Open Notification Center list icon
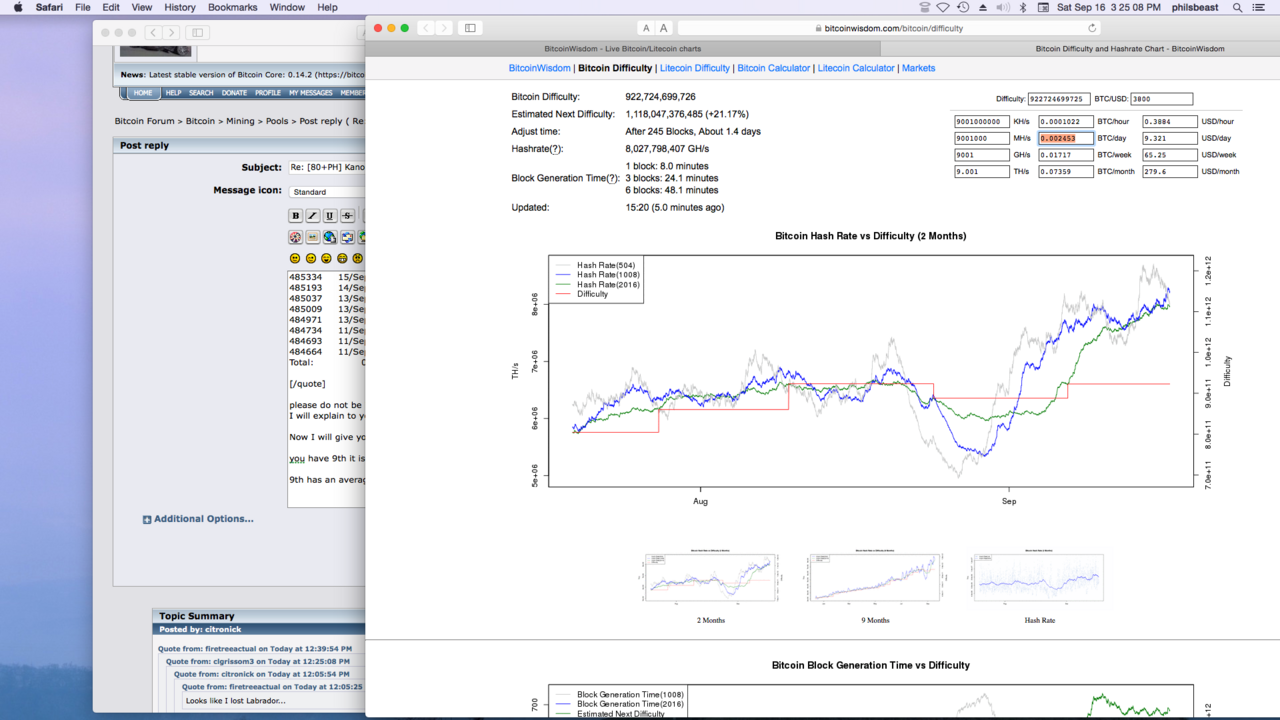The height and width of the screenshot is (720, 1280). pos(1259,7)
